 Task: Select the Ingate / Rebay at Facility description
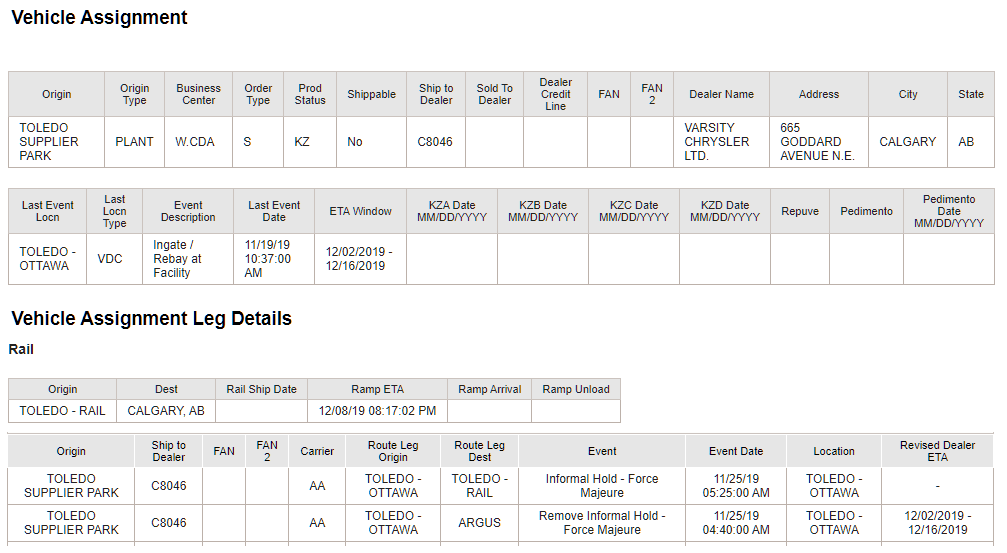pyautogui.click(x=188, y=259)
